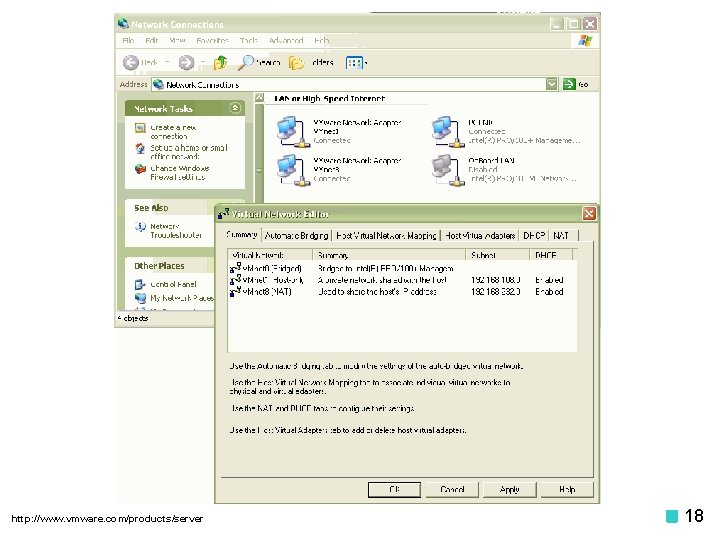Switch to the Automatic Bridging tab
The width and height of the screenshot is (720, 540).
(x=297, y=236)
